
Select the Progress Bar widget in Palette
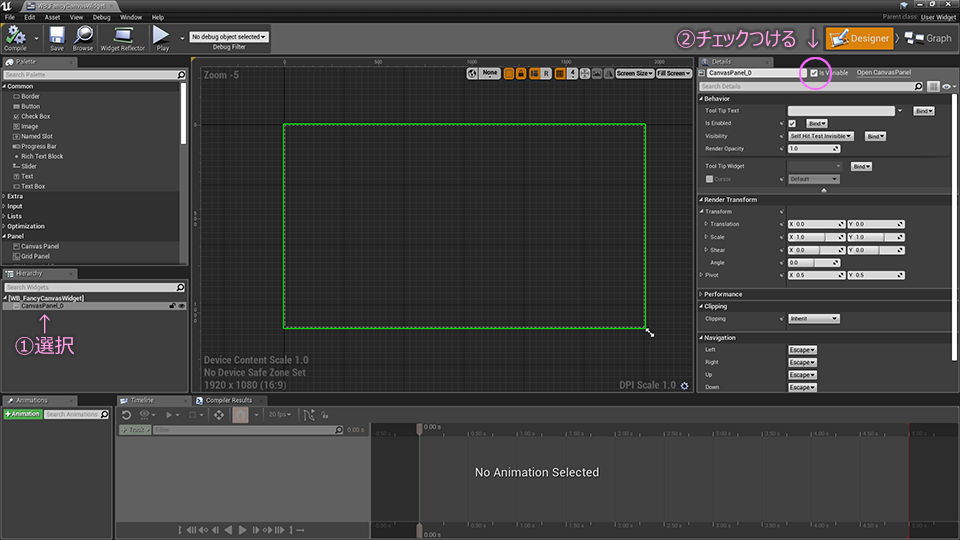[39, 146]
